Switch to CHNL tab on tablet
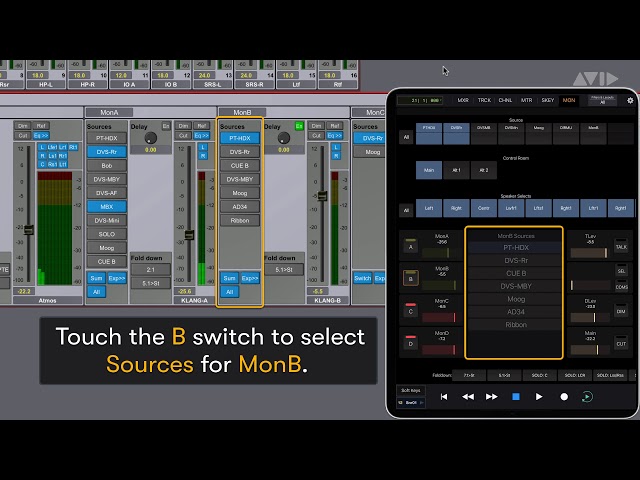The image size is (640, 480). pos(505,100)
